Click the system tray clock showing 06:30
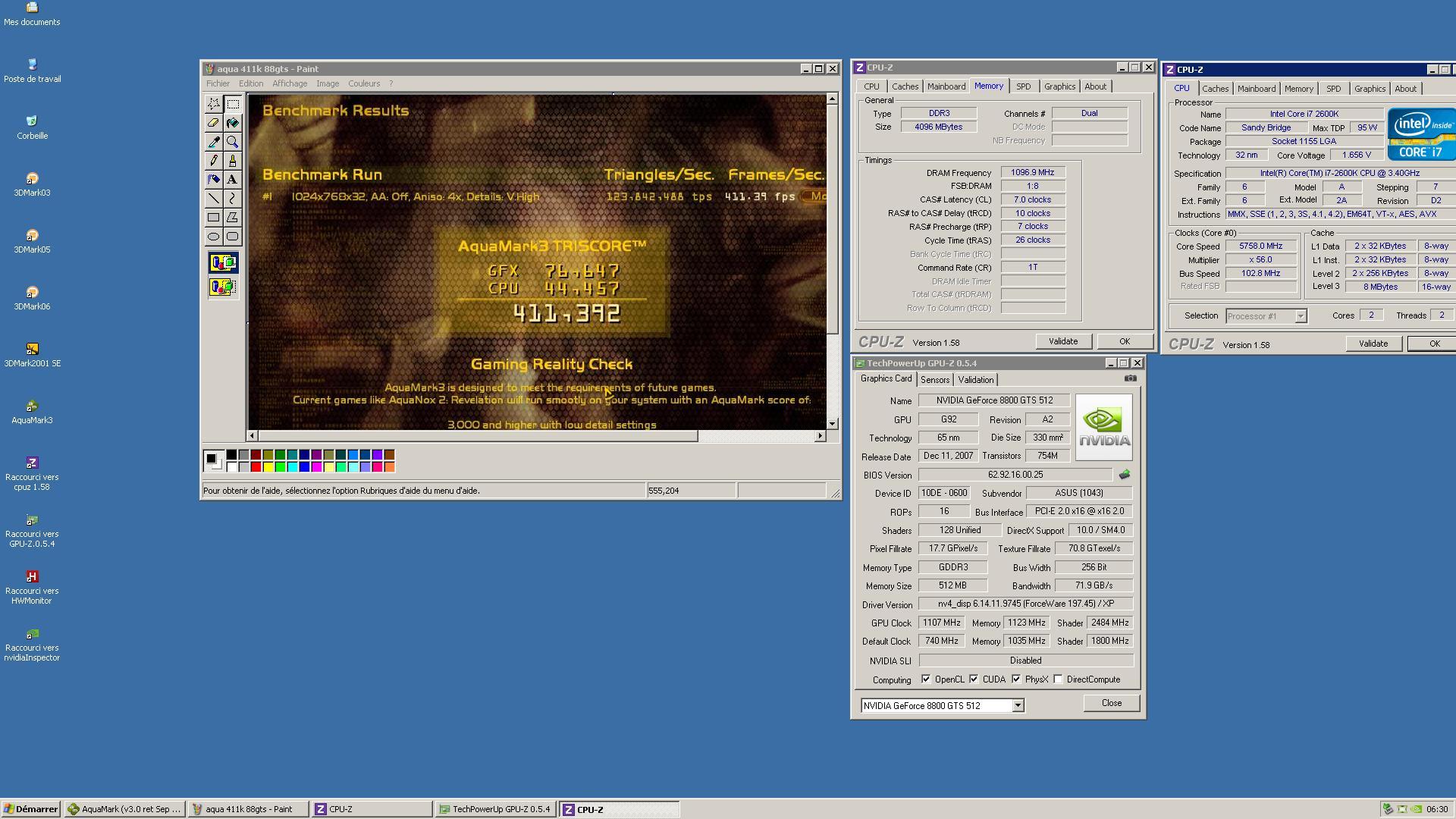The image size is (1456, 819). [x=1436, y=809]
